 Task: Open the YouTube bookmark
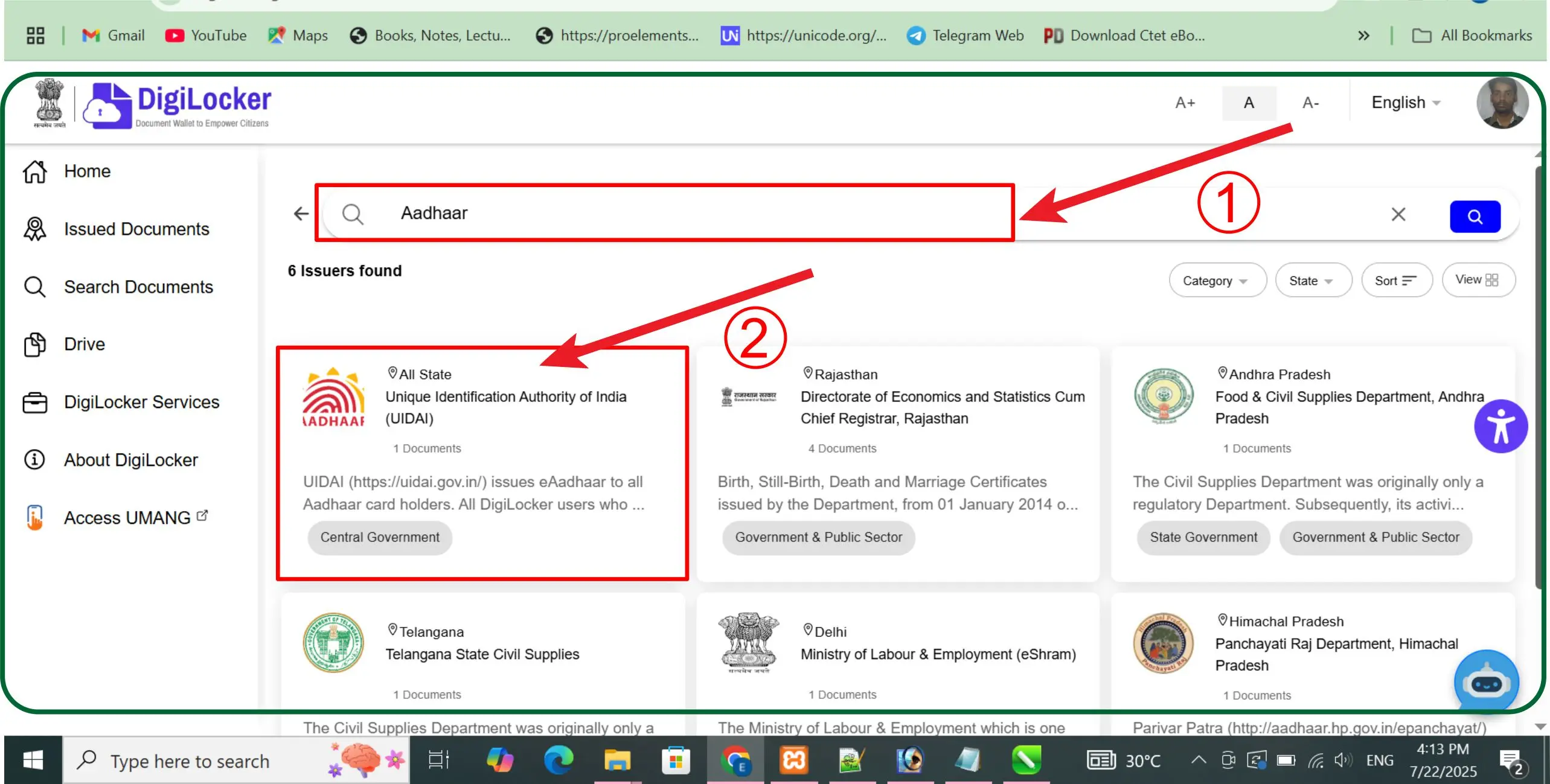click(207, 36)
